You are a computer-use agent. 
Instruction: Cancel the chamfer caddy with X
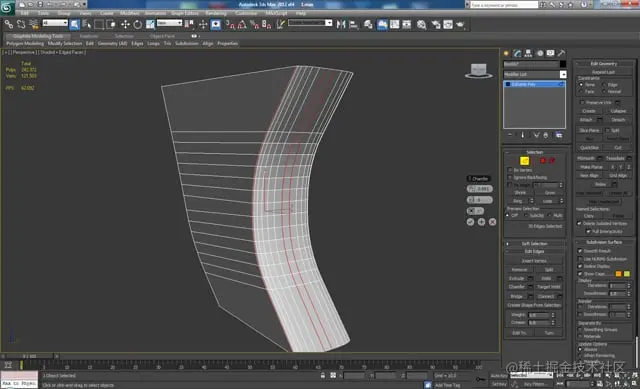tap(492, 222)
